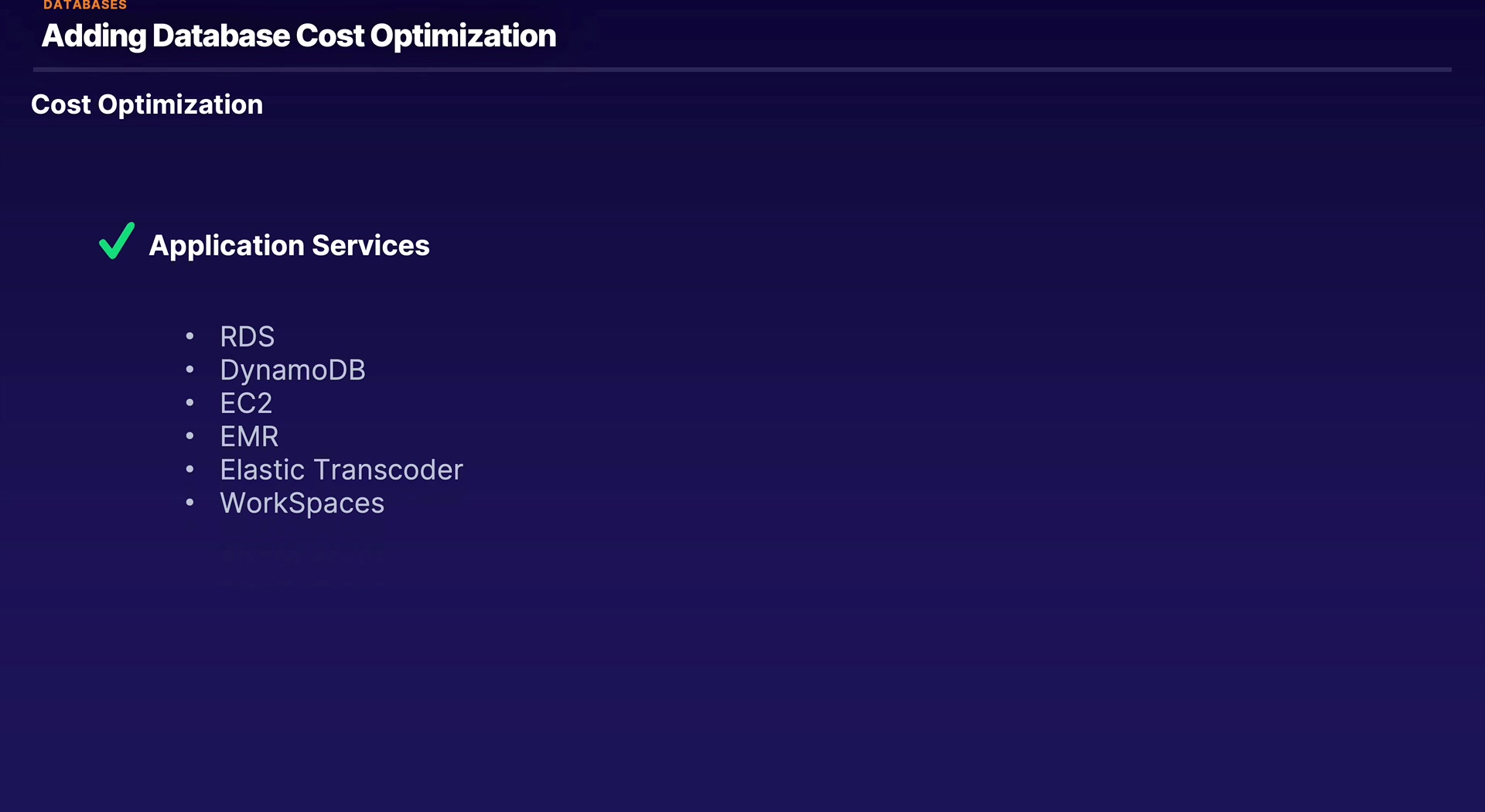This screenshot has width=1485, height=812.
Task: Select the RDS list item
Action: (247, 337)
